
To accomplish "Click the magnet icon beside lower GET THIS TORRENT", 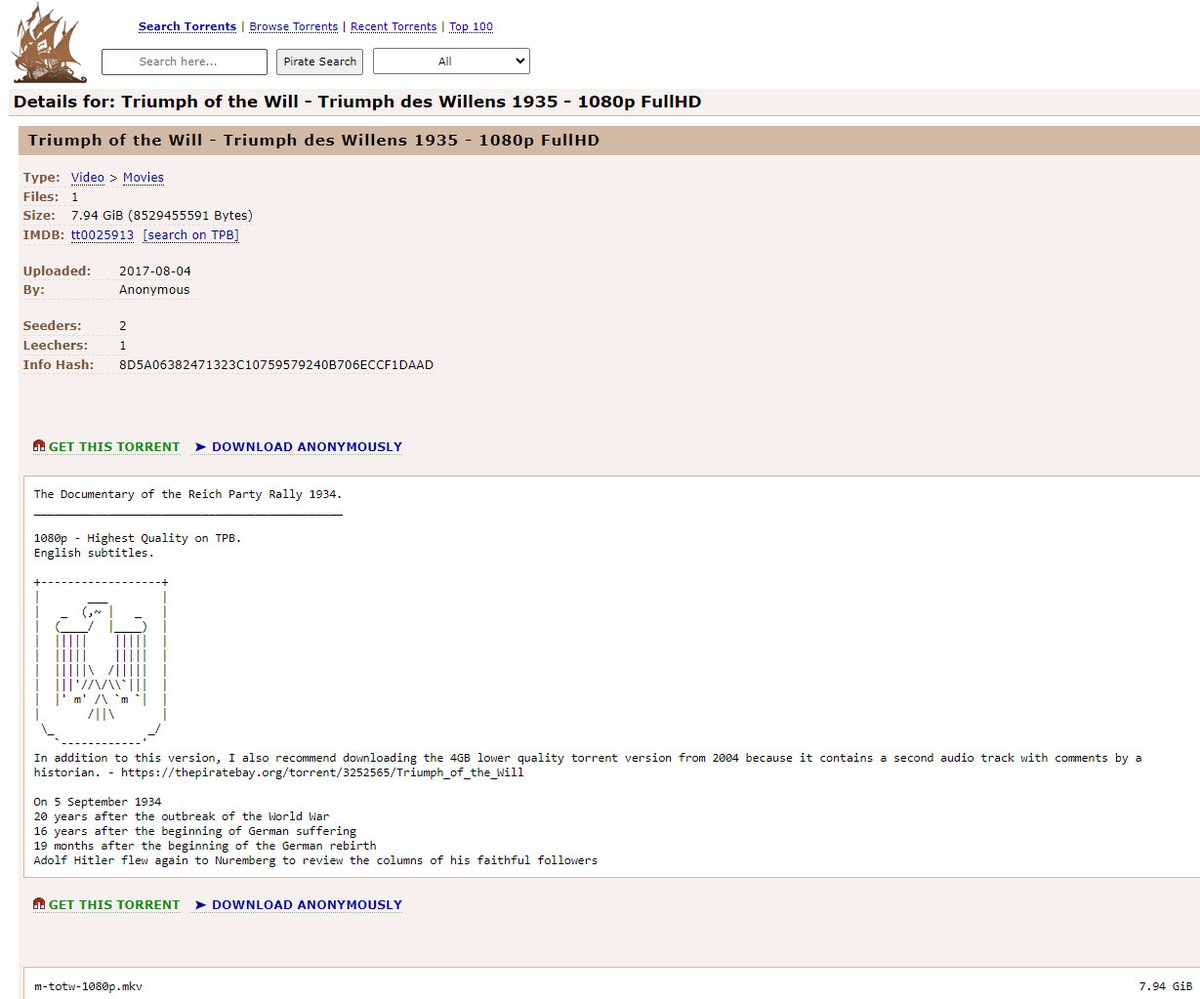I will coord(38,904).
